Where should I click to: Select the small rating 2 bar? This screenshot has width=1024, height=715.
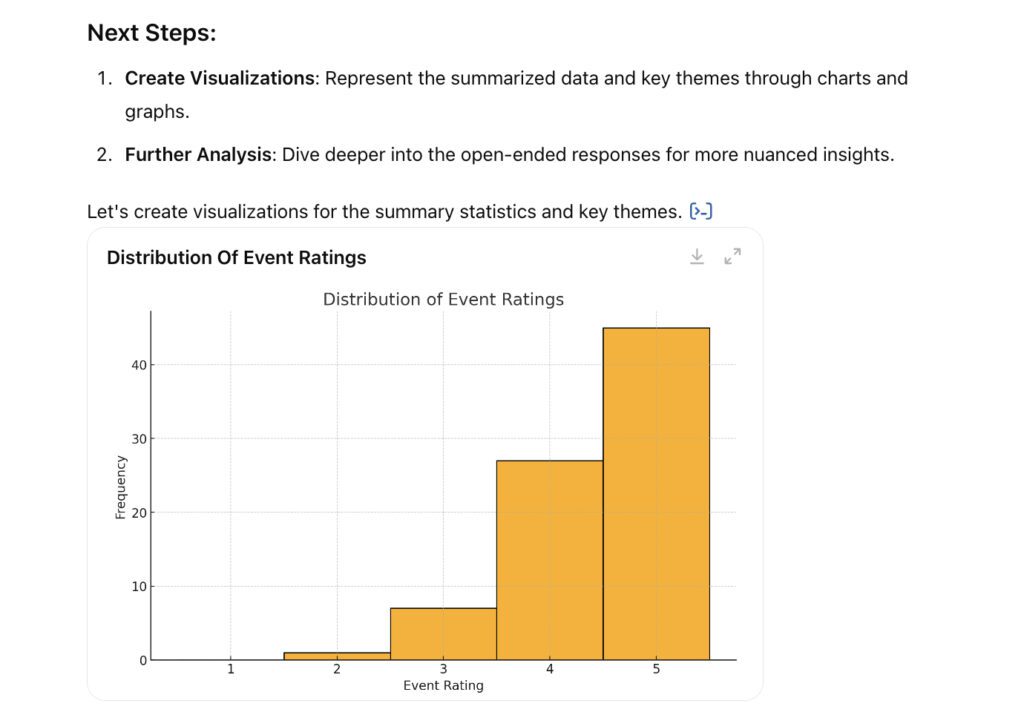(x=337, y=656)
